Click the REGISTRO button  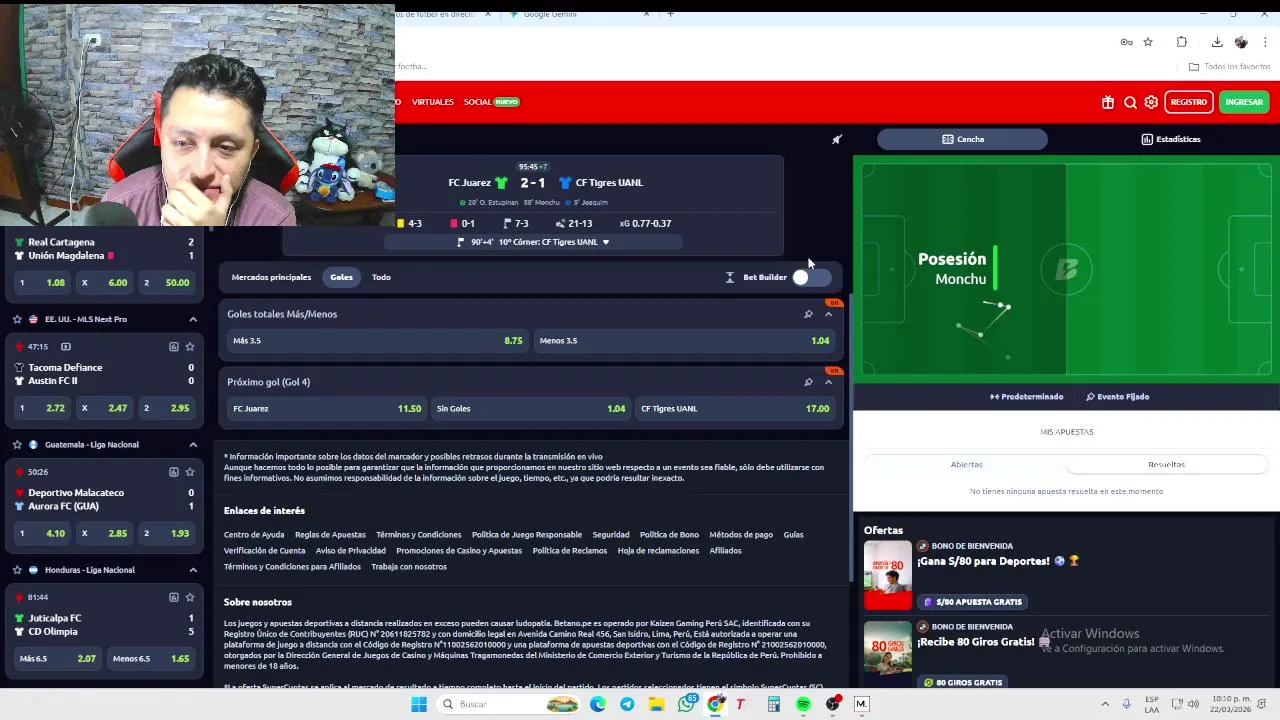(1189, 102)
